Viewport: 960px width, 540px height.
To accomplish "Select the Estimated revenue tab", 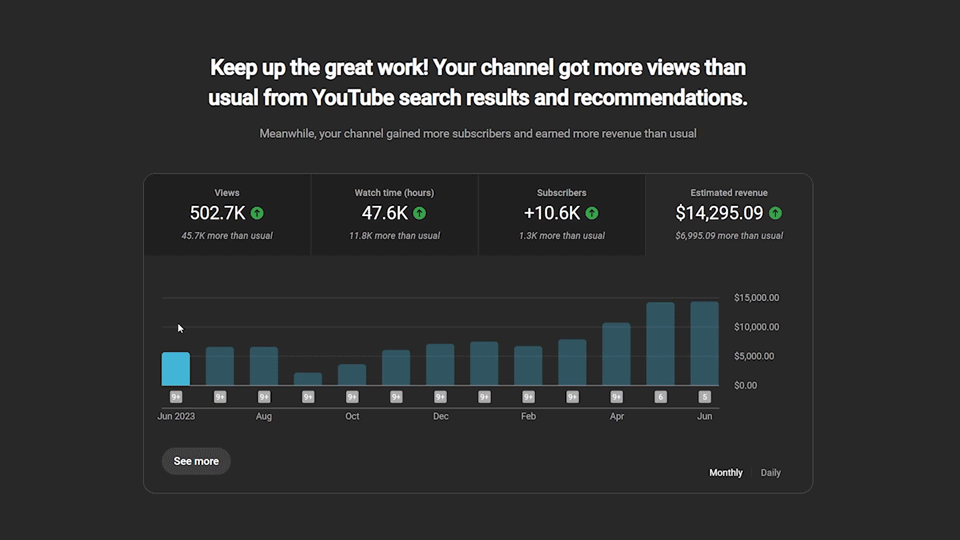I will [729, 214].
